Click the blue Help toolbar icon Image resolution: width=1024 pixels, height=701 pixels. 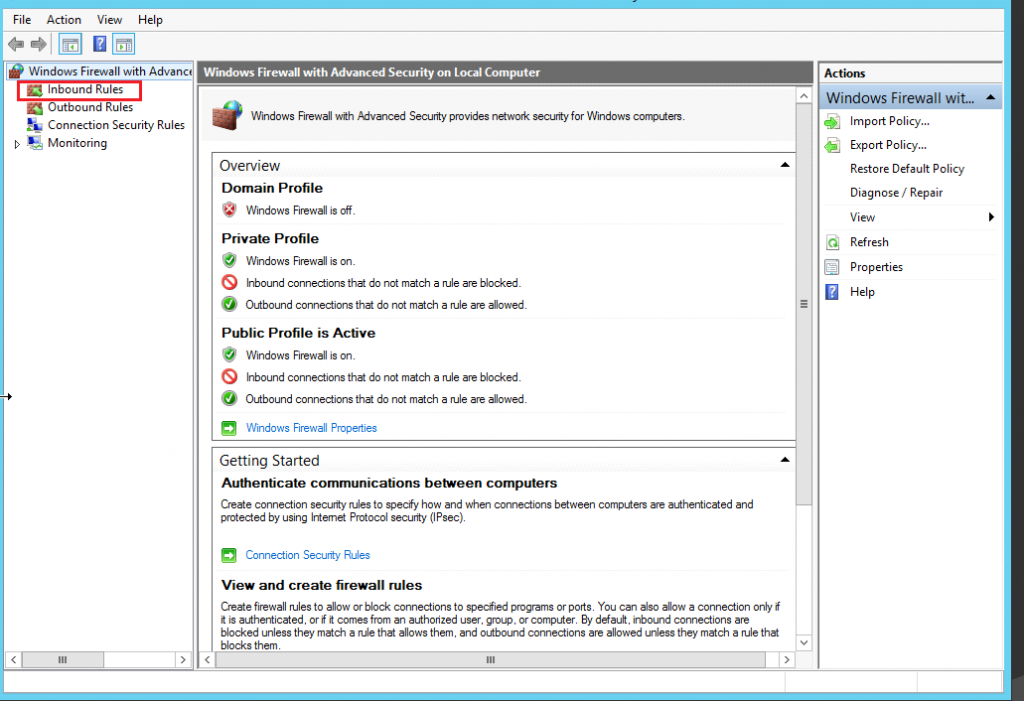[x=99, y=44]
